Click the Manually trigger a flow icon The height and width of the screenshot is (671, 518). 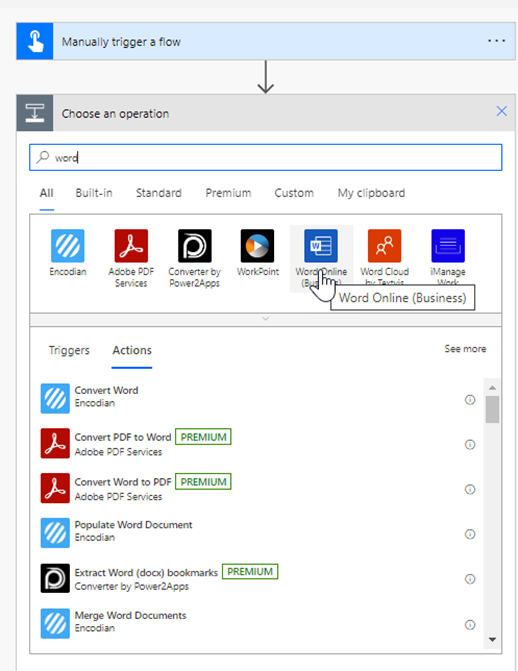click(x=35, y=42)
